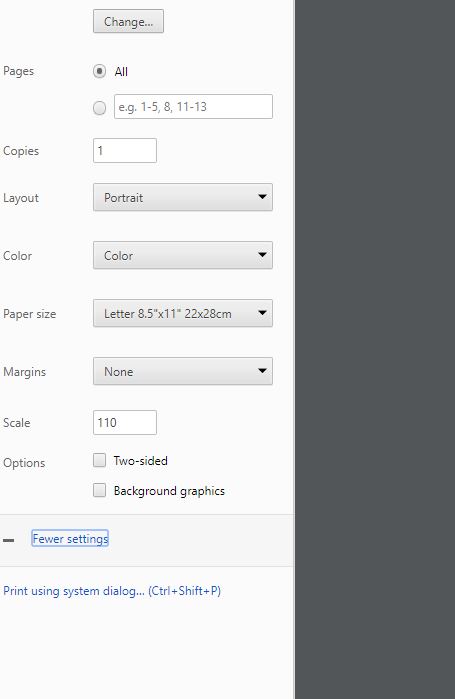
Task: Click the minus icon beside Fewer settings
Action: click(x=8, y=540)
